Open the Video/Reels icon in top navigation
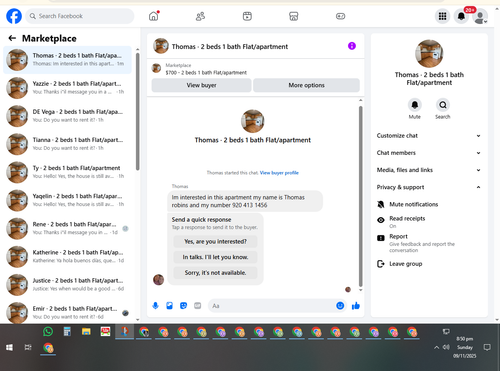This screenshot has width=500, height=371. pos(247,16)
